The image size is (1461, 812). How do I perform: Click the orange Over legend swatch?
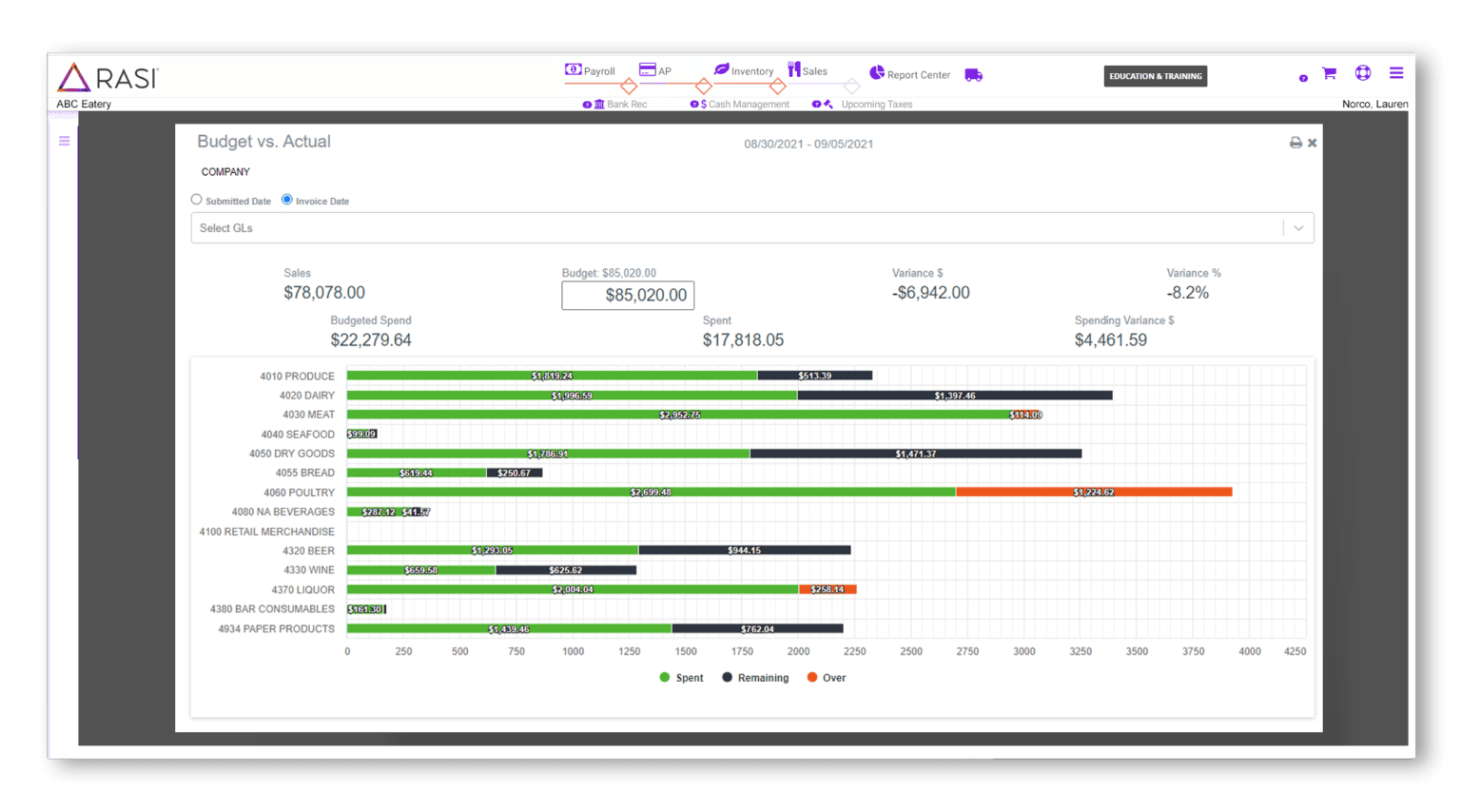[811, 678]
